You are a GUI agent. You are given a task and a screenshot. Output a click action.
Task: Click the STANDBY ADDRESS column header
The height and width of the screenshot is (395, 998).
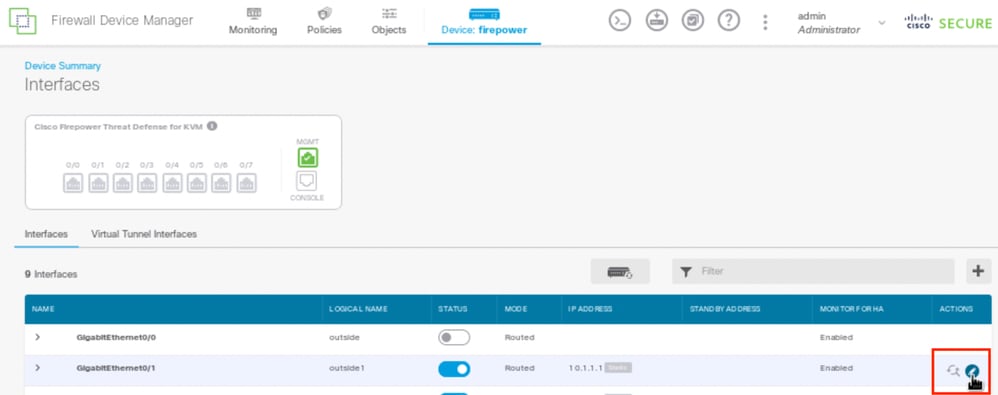pos(725,309)
